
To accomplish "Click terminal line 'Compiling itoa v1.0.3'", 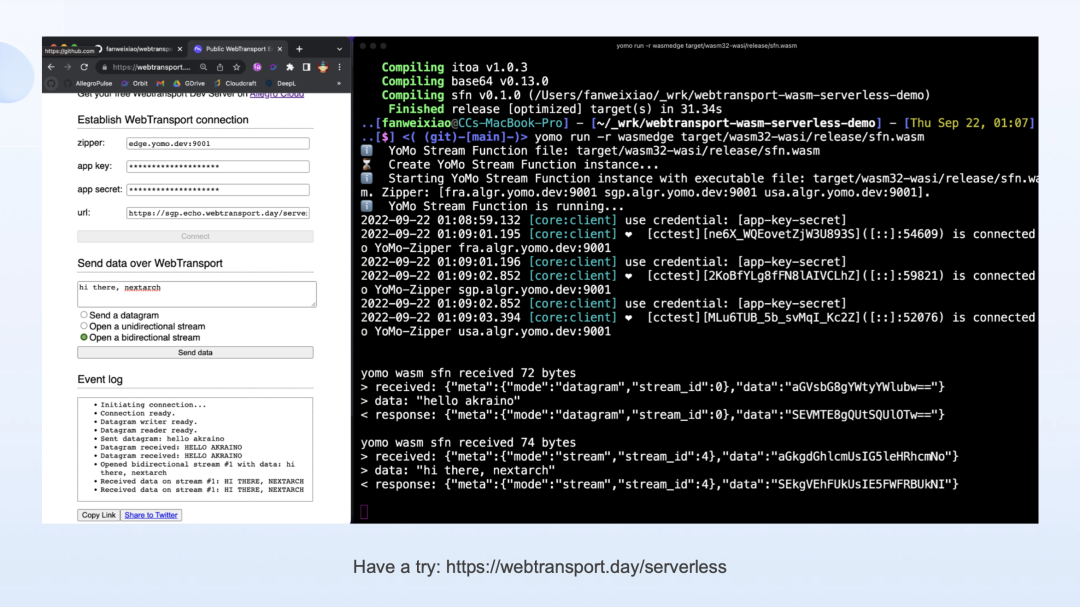I will (x=455, y=68).
